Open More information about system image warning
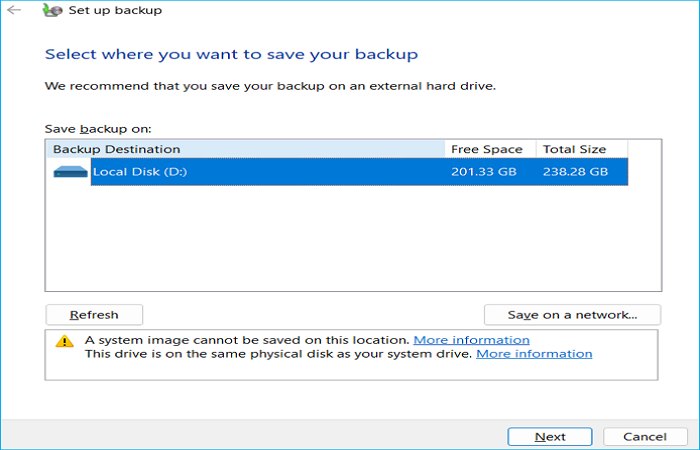The width and height of the screenshot is (700, 450). (471, 340)
